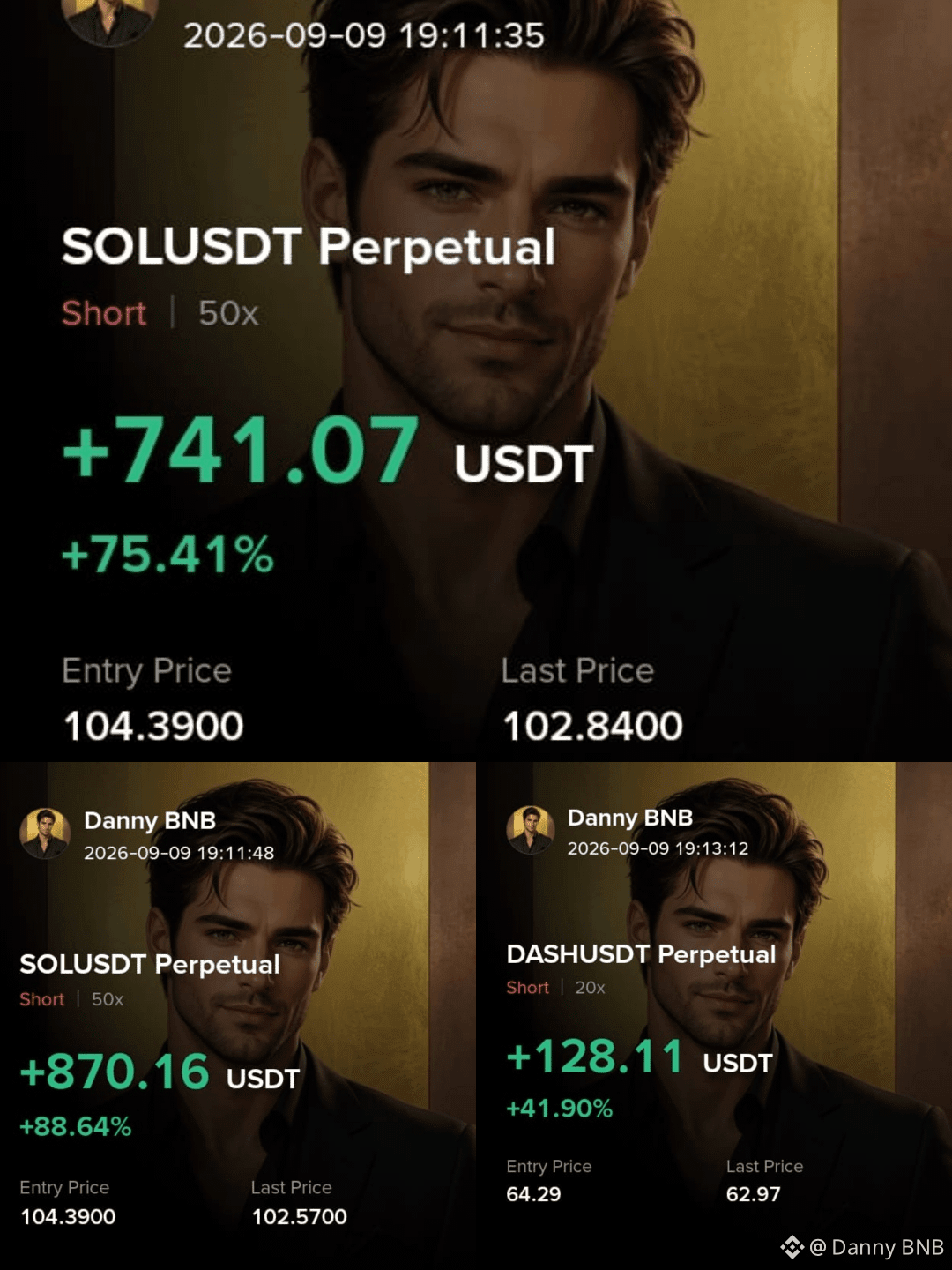Select the DASHUSDT Perpetual title
The height and width of the screenshot is (1270, 952).
pos(641,954)
